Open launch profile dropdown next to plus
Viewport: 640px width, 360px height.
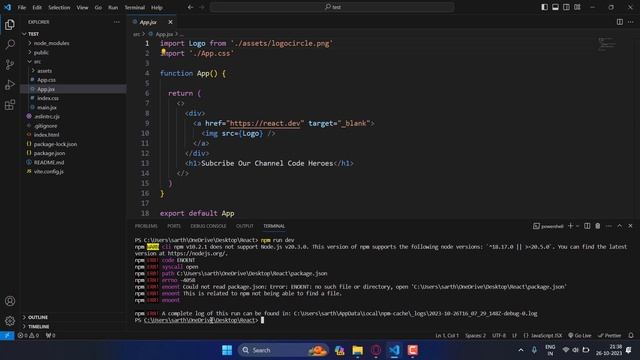(577, 226)
